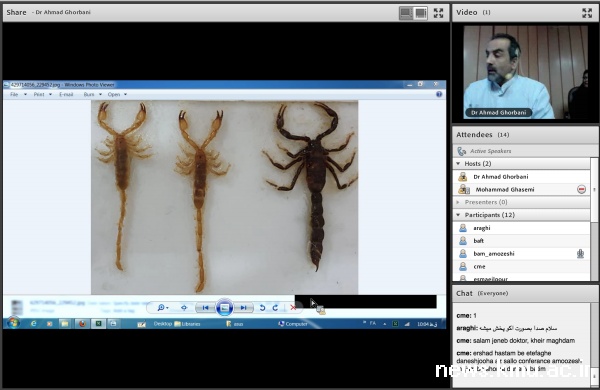
Task: Launch Internet Explorer from the taskbar
Action: 34,324
